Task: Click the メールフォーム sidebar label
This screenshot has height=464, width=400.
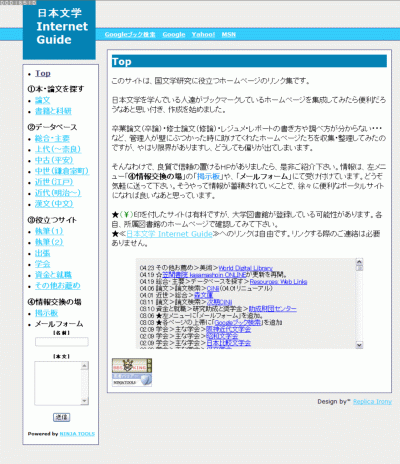Action: click(59, 324)
